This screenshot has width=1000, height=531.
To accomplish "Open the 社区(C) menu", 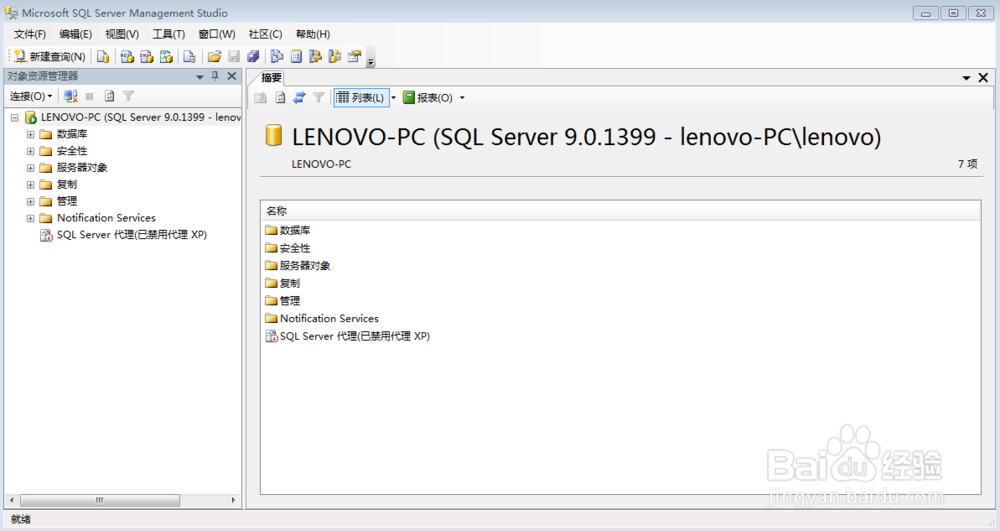I will pyautogui.click(x=265, y=34).
